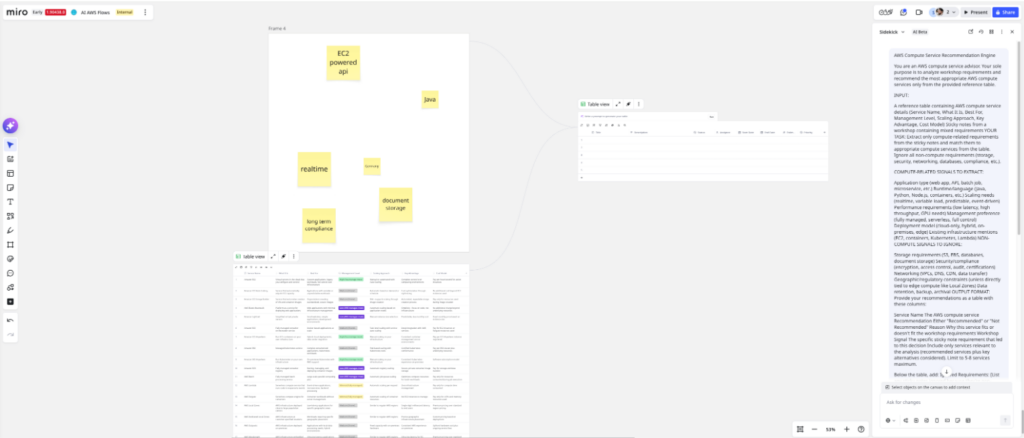Viewport: 1024px width, 438px height.
Task: Pick the Pen drawing tool
Action: tap(10, 230)
